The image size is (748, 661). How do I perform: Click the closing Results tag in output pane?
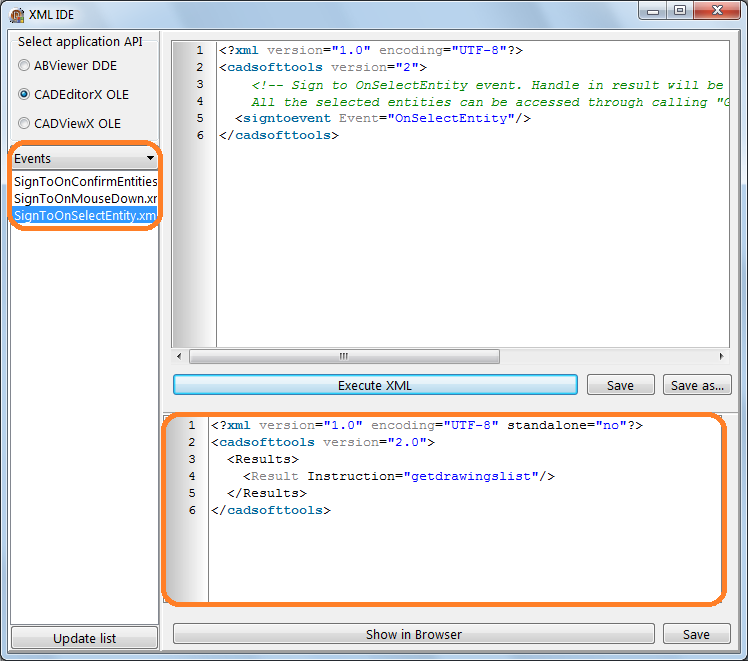(x=267, y=493)
